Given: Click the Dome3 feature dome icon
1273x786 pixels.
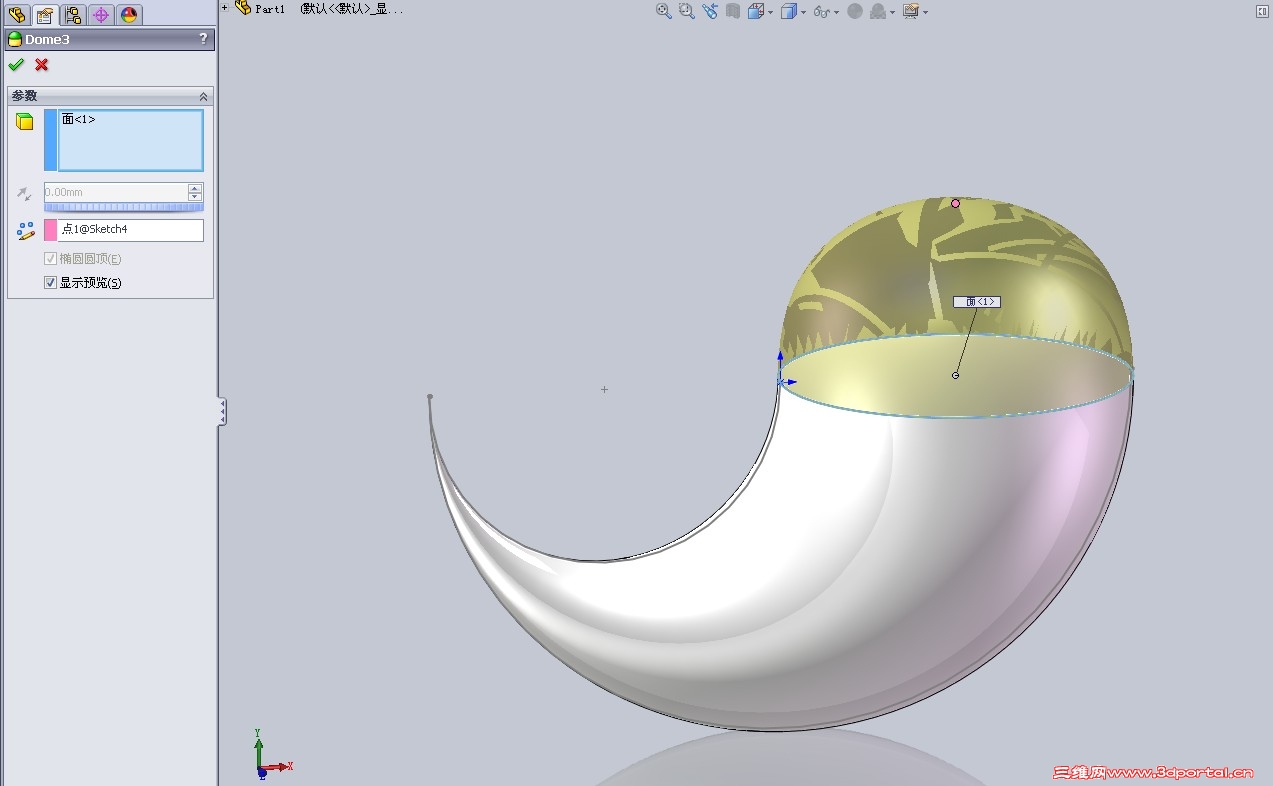Looking at the screenshot, I should 14,40.
